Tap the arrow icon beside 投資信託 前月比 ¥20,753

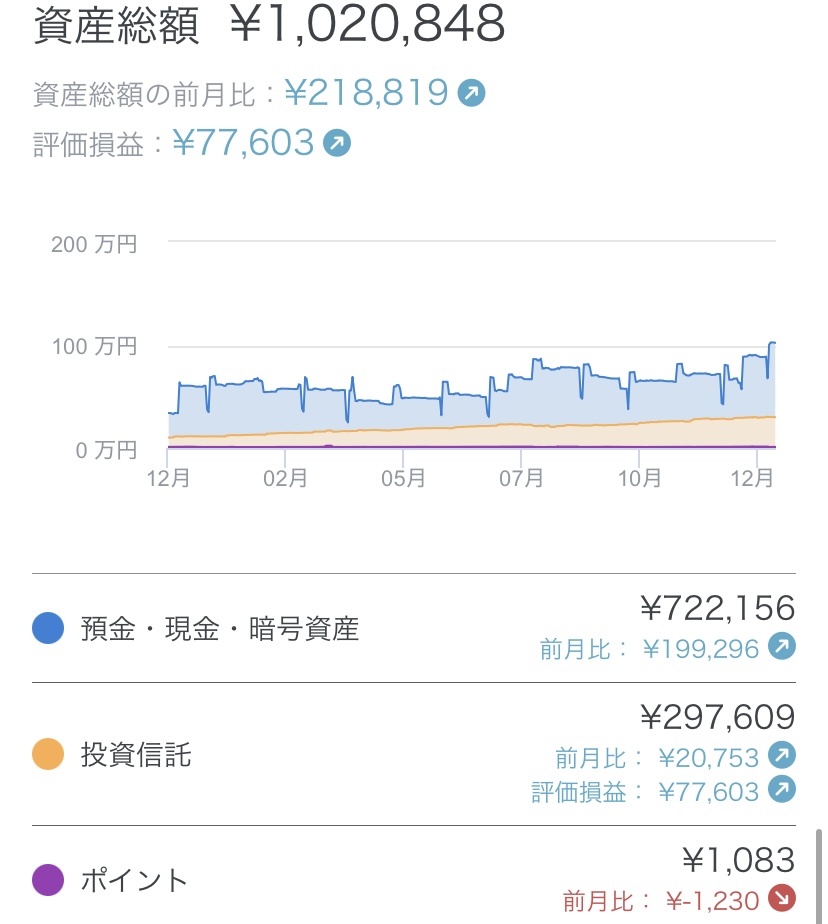[x=781, y=754]
